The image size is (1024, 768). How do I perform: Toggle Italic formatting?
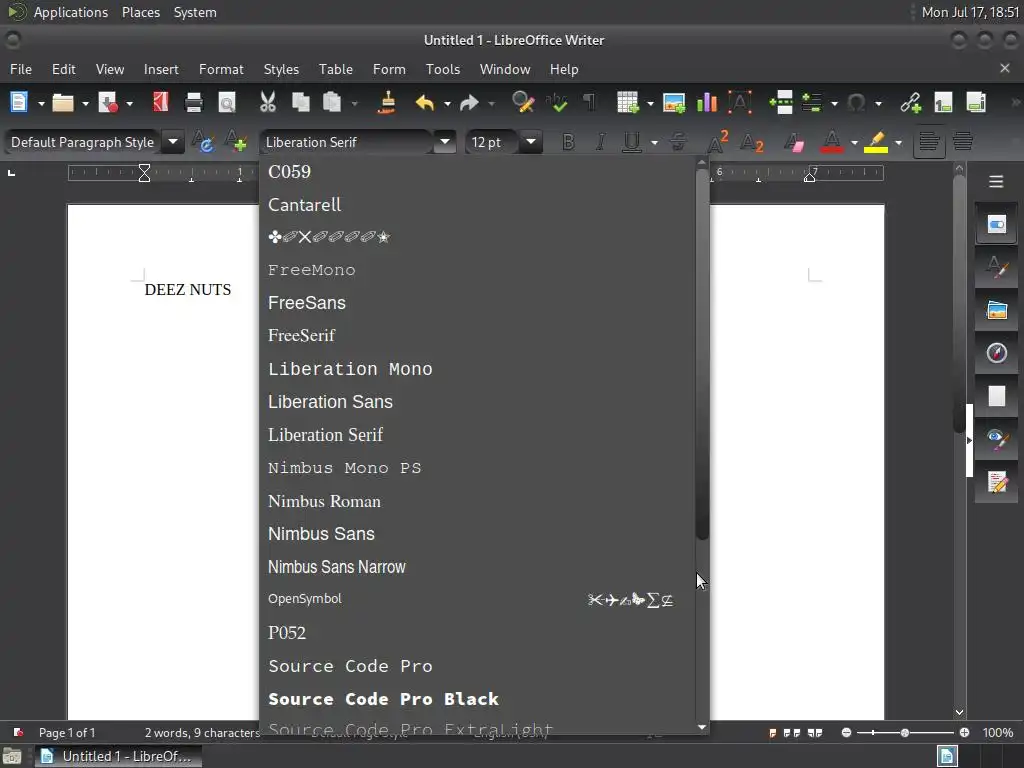click(x=600, y=142)
